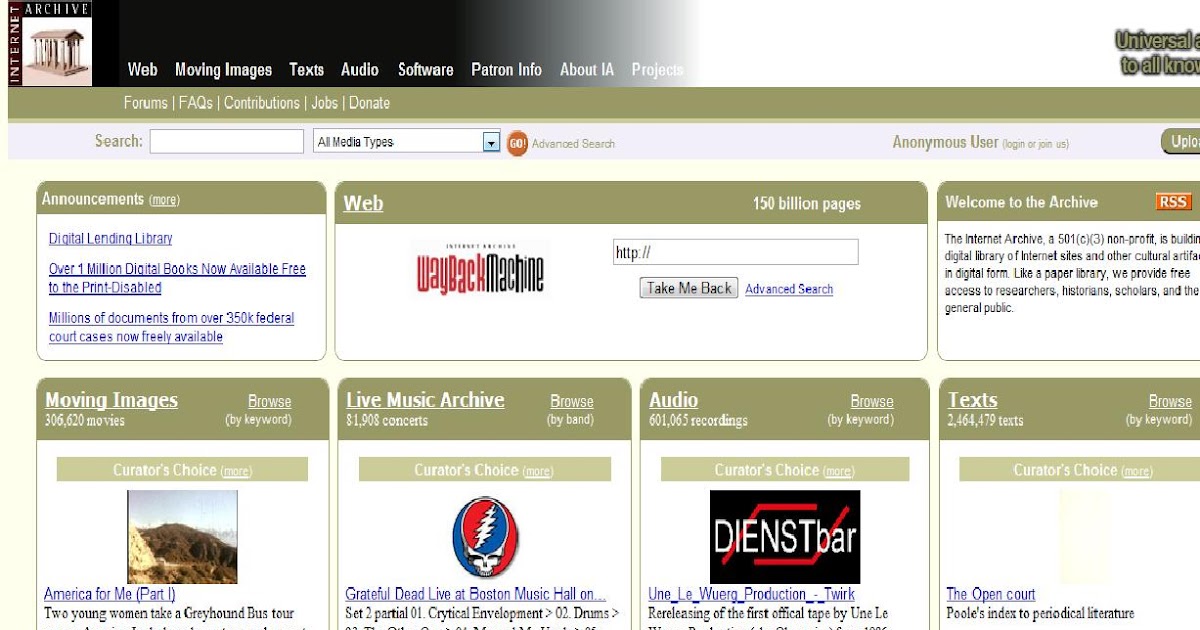Viewport: 1200px width, 630px height.
Task: Select the '306,620 movies' count text
Action: 85,421
